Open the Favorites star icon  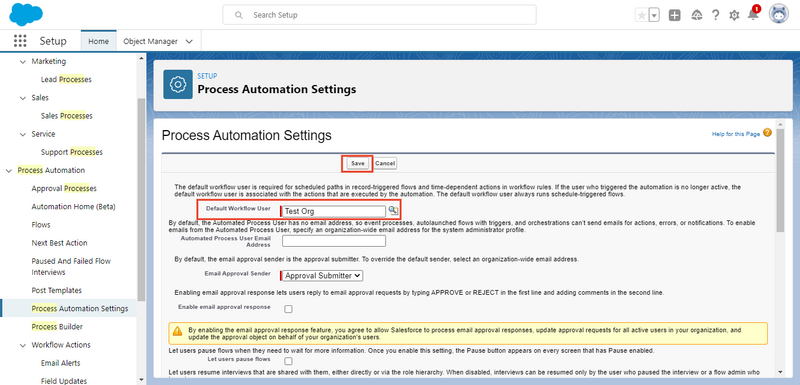coord(641,15)
